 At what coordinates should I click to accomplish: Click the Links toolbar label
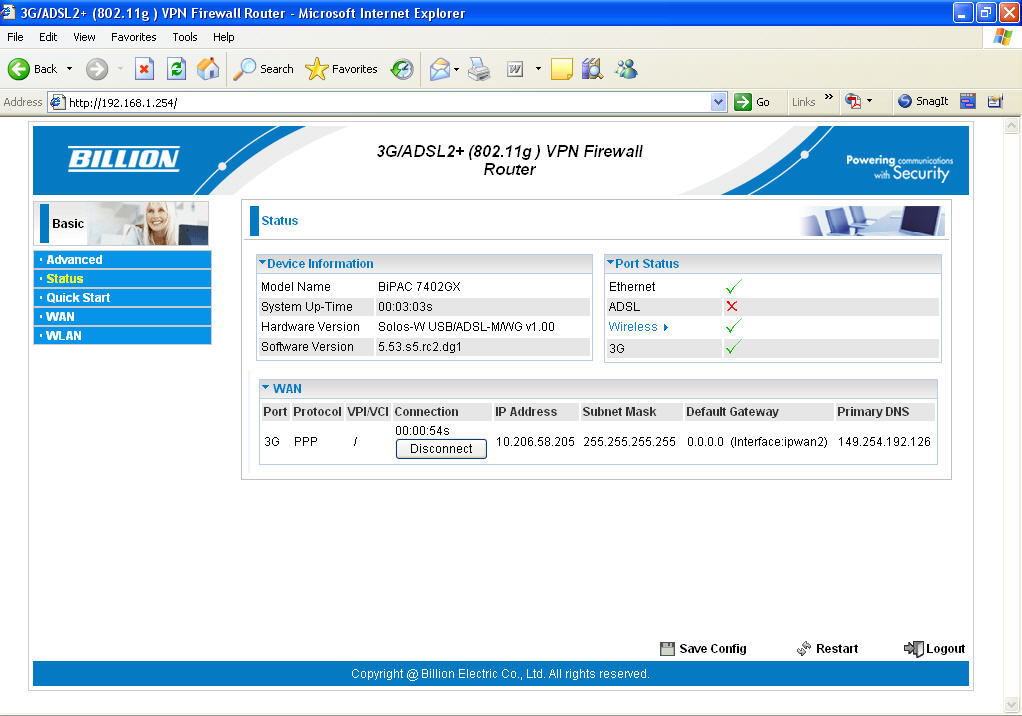(804, 102)
